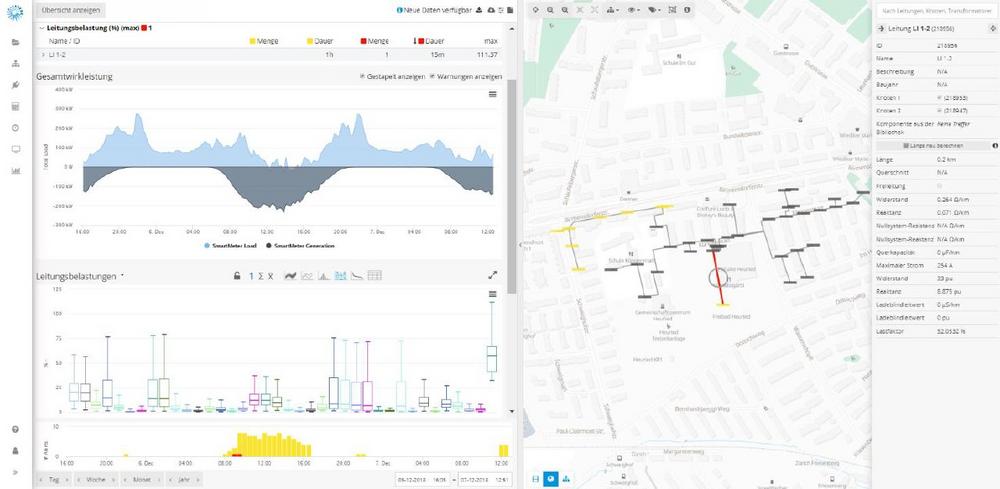Image resolution: width=1000 pixels, height=489 pixels.
Task: Open the help icon in left sidebar
Action: click(15, 429)
